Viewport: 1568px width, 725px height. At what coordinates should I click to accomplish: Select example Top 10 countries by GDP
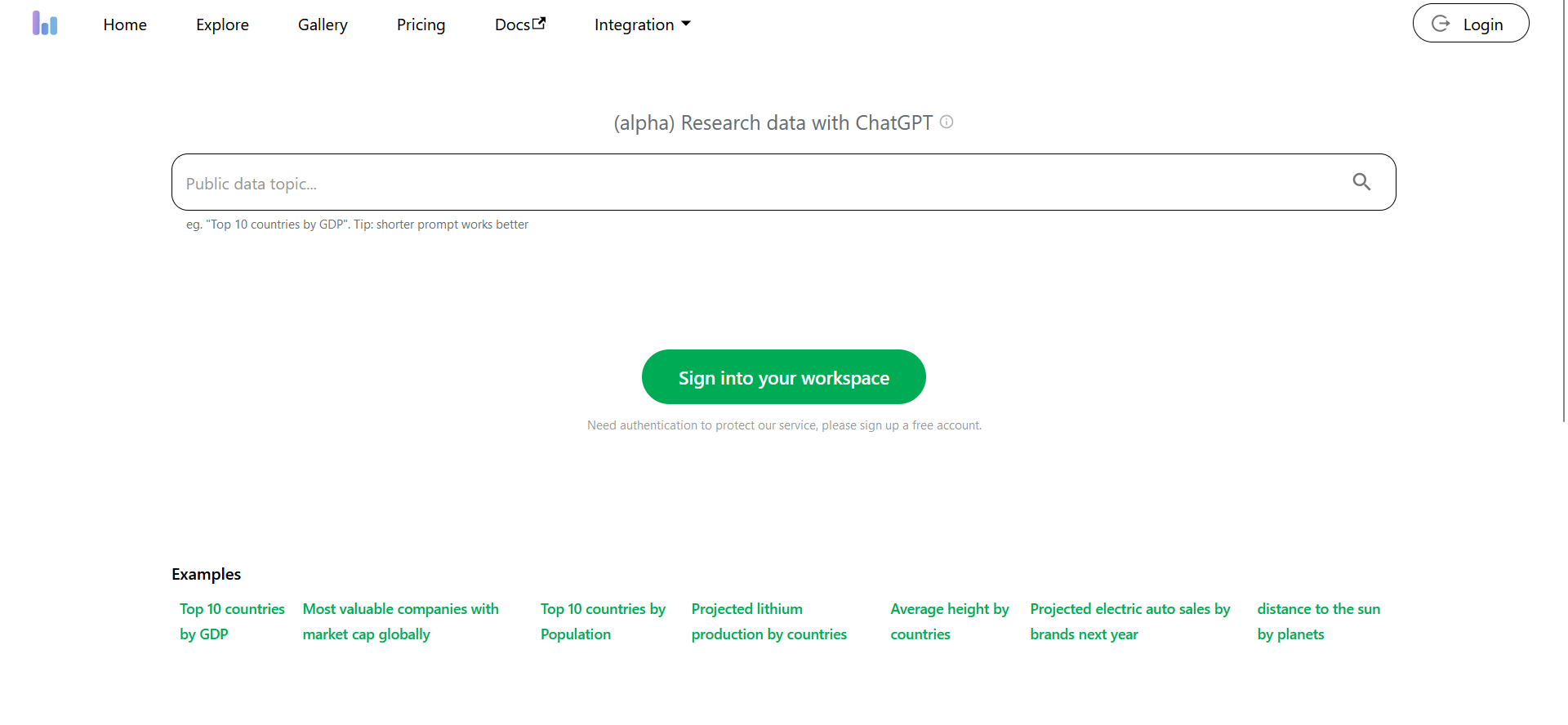tap(232, 621)
